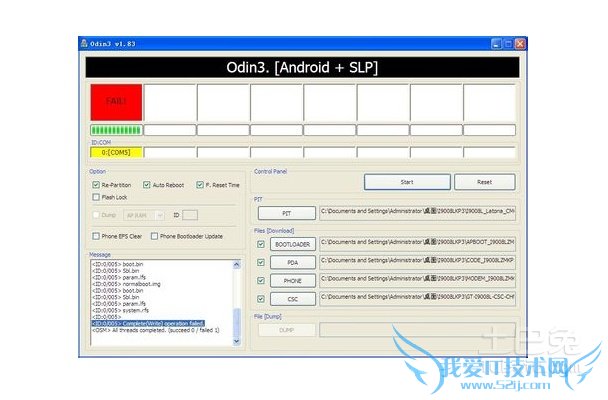This screenshot has height=400, width=608.
Task: Click the CSC file path field
Action: pos(418,299)
